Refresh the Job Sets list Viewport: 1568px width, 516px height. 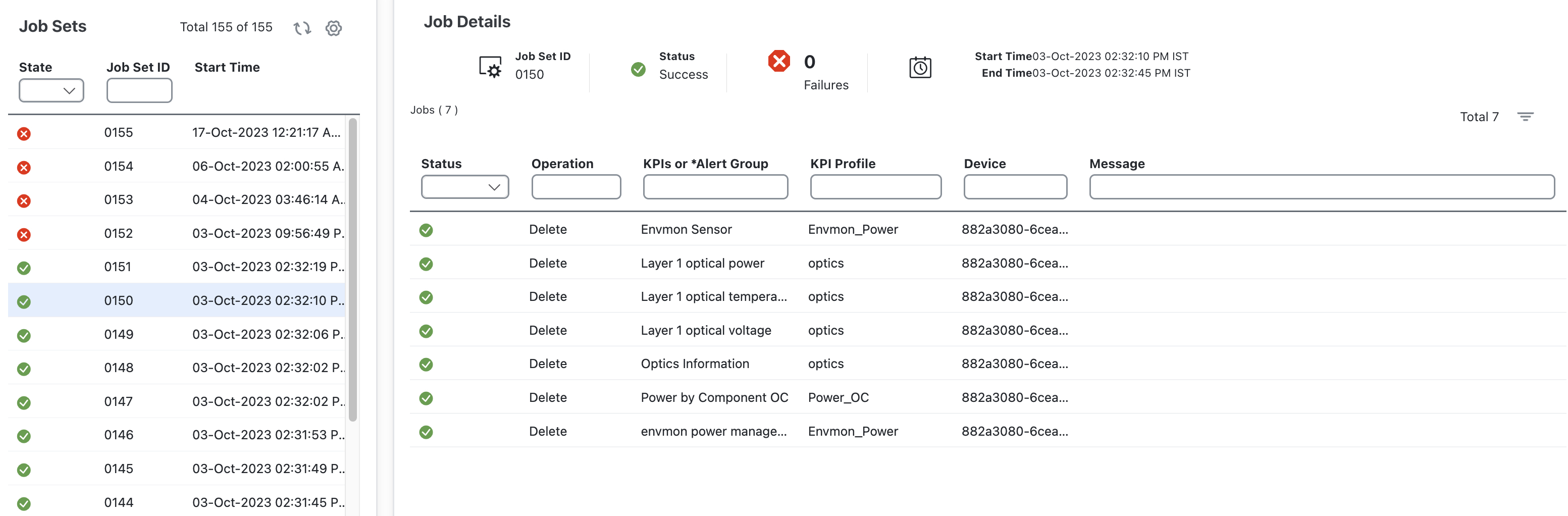302,28
